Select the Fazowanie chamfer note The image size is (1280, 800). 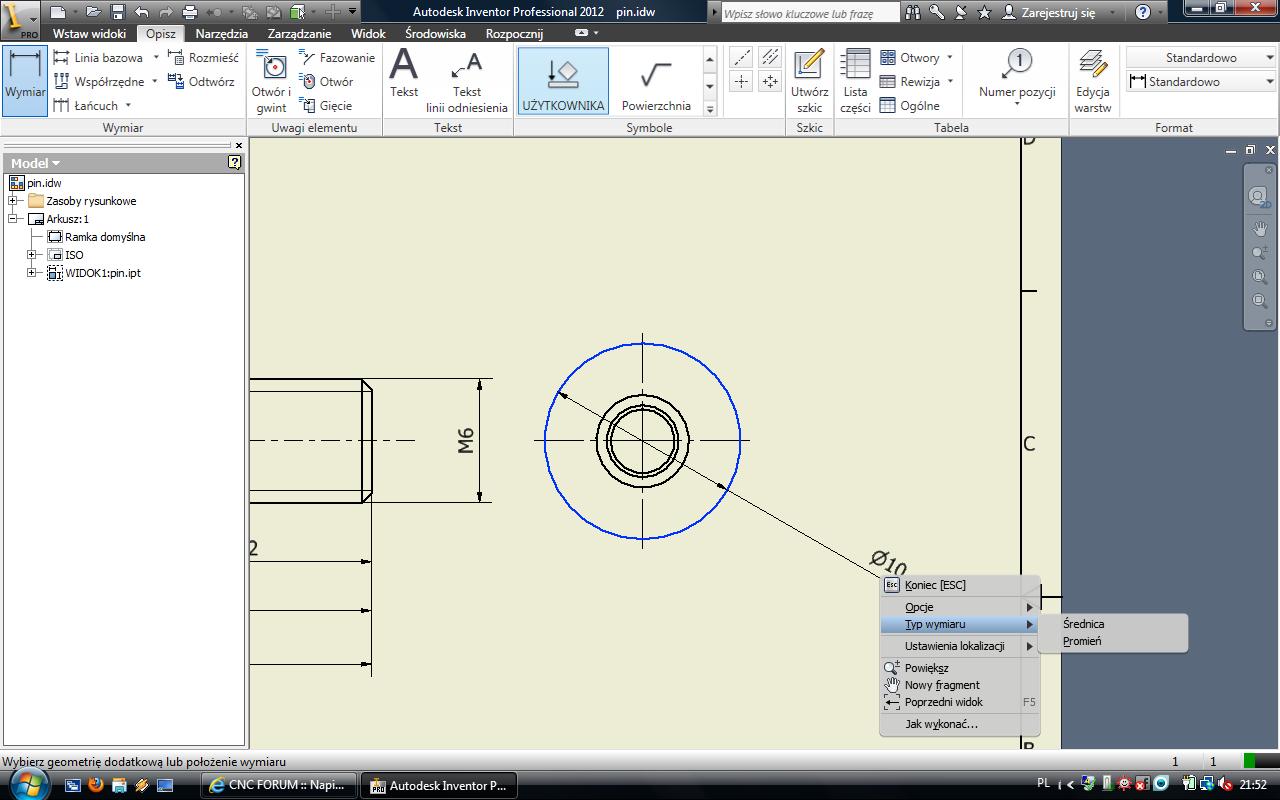click(x=337, y=58)
